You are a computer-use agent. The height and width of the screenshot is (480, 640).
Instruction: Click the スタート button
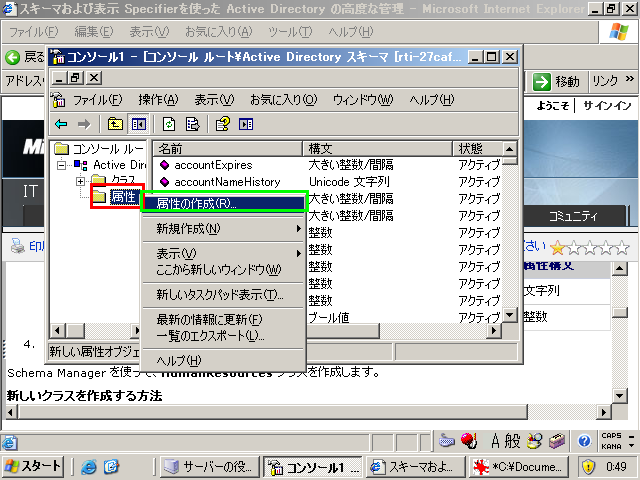pos(33,466)
